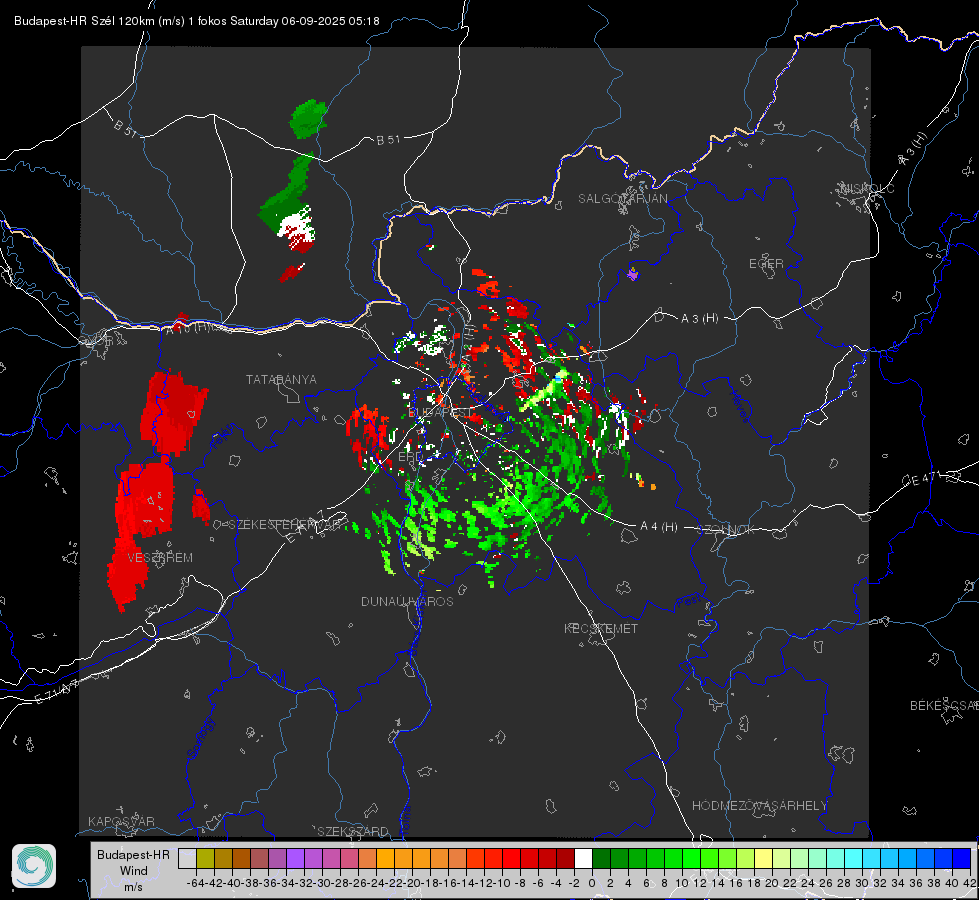This screenshot has height=900, width=979.
Task: Click the 'BUDAPEST' city label
Action: point(440,413)
